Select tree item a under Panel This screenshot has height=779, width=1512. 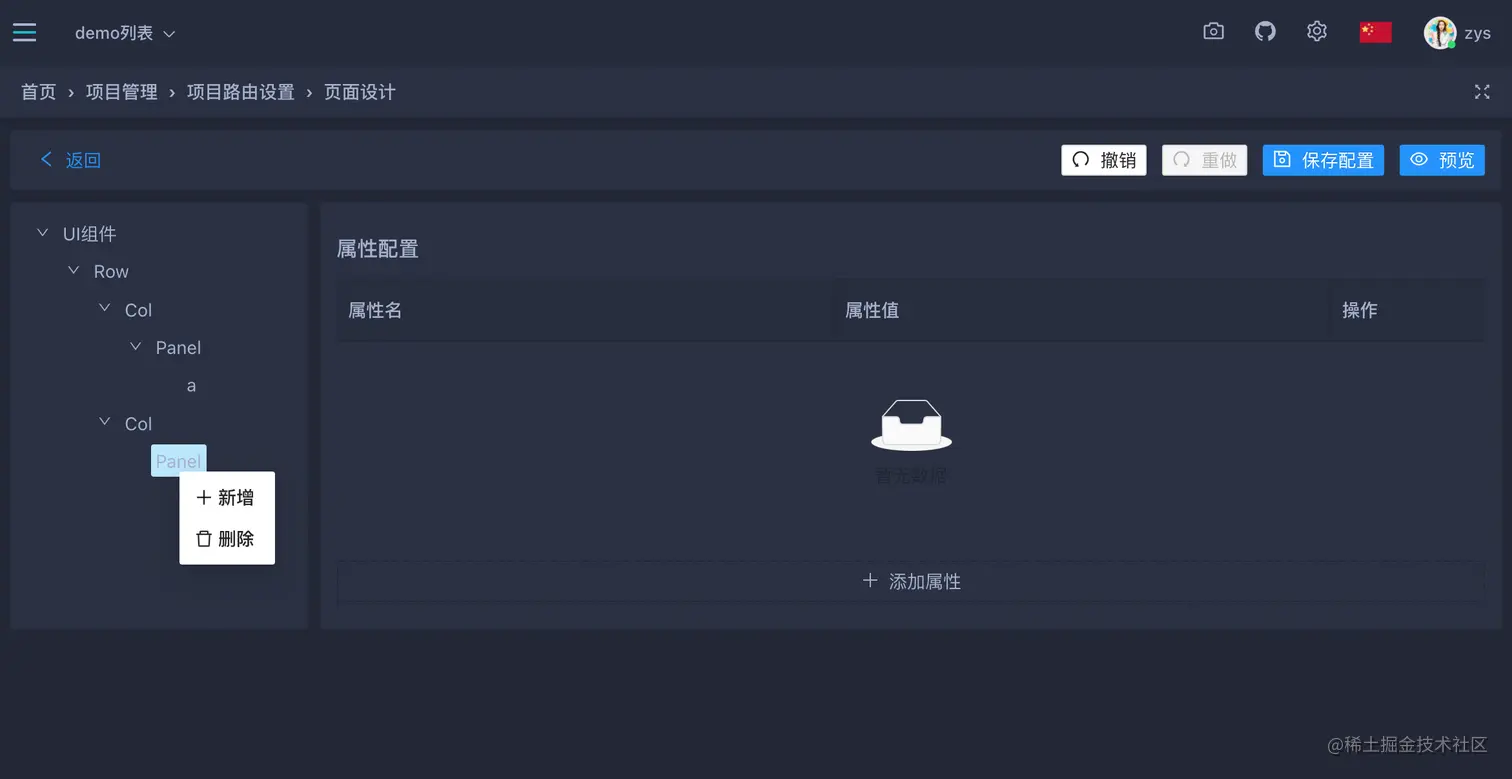click(191, 385)
